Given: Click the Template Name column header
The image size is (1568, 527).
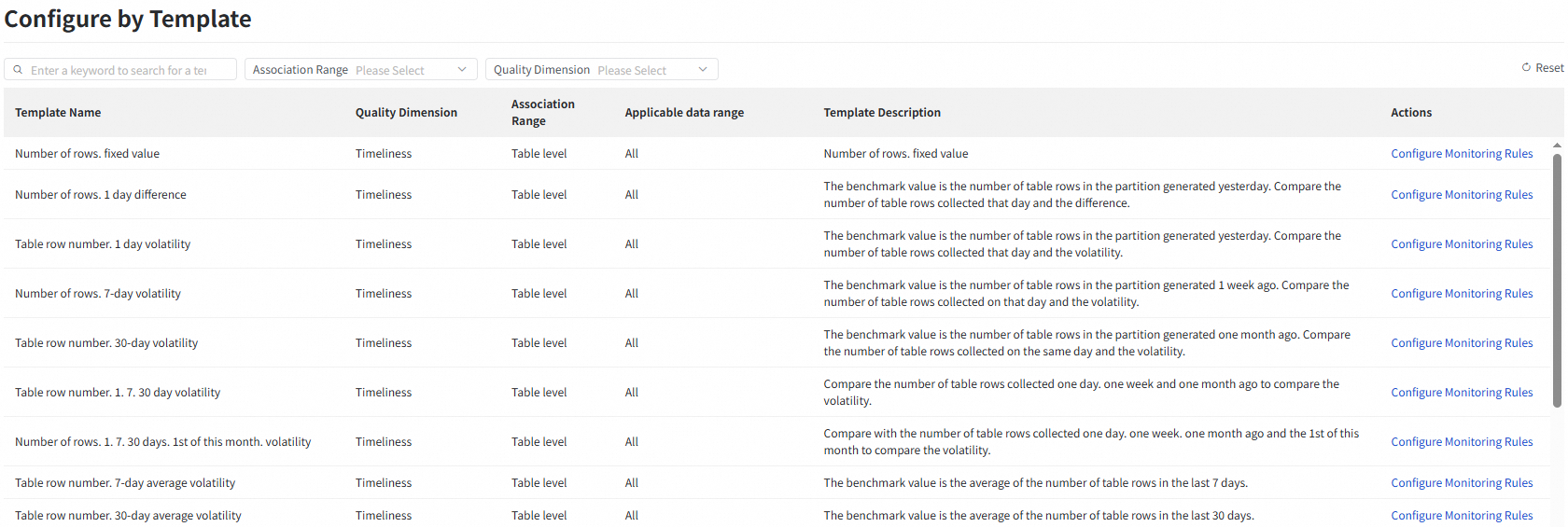Looking at the screenshot, I should (x=58, y=113).
